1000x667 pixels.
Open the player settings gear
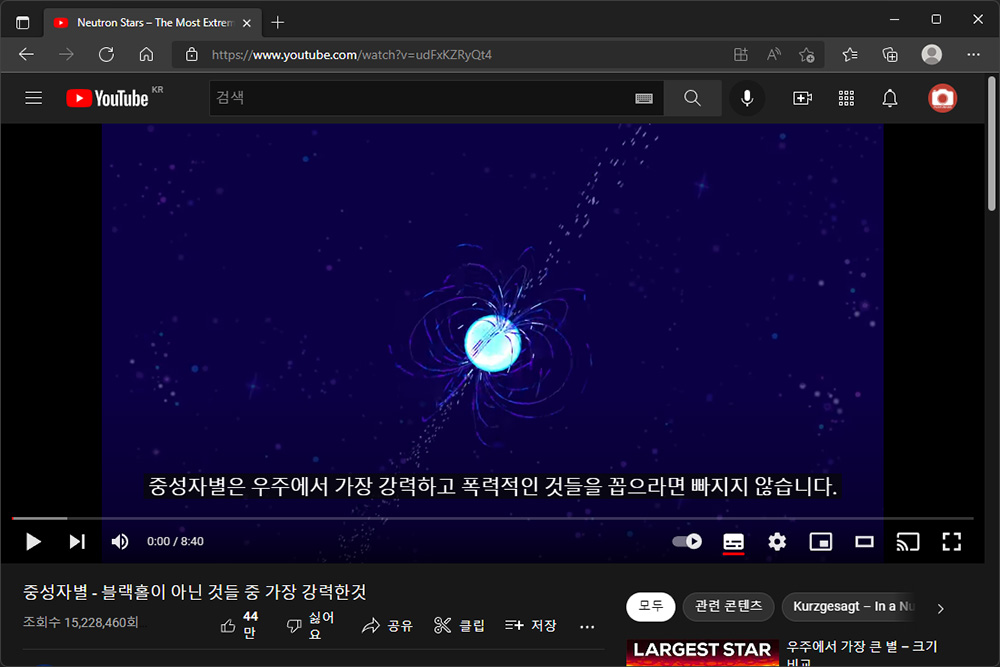(x=777, y=541)
